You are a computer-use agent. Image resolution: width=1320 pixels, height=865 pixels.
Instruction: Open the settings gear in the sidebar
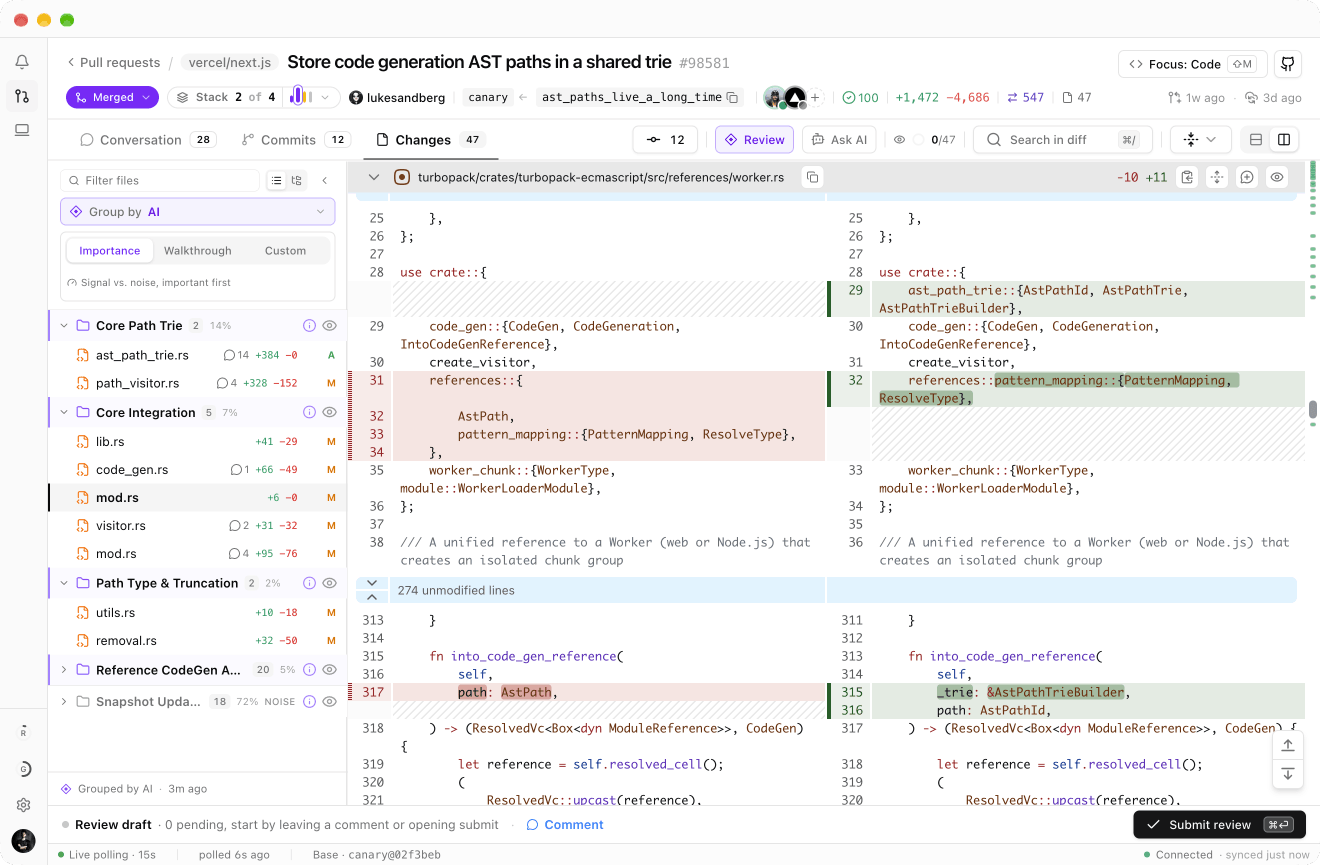(23, 805)
